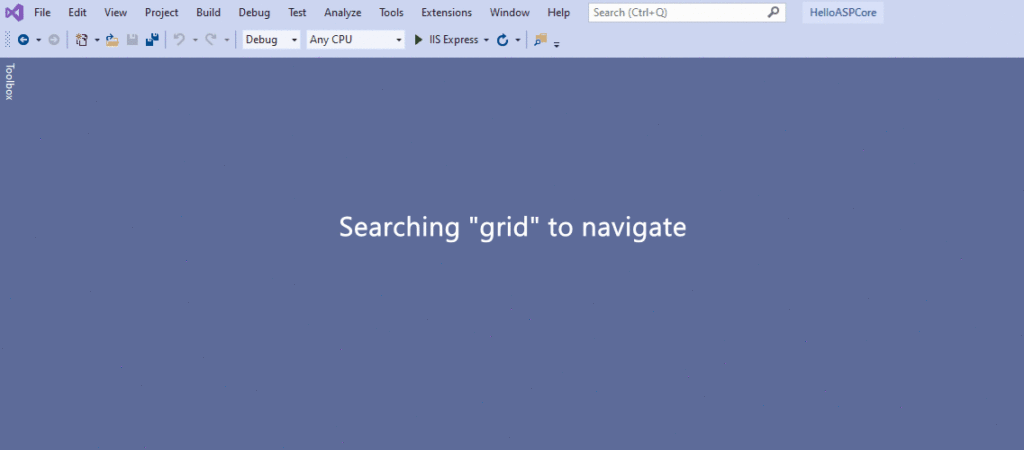Screen dimensions: 1024x450
Task: Click the Redo icon
Action: (210, 40)
